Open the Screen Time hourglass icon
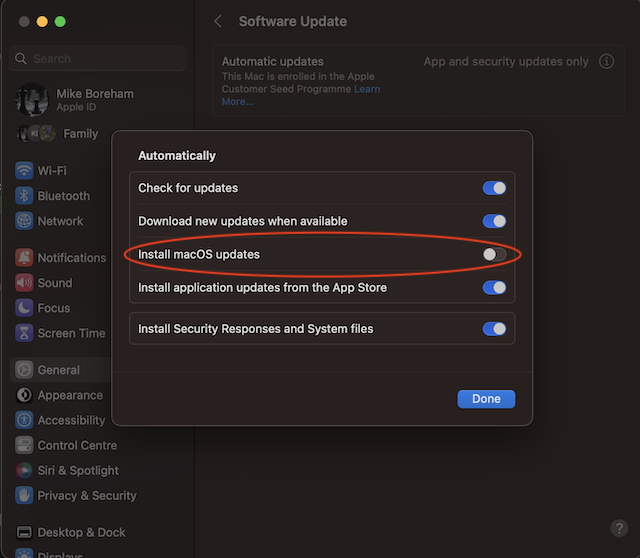The width and height of the screenshot is (640, 558). 24,333
